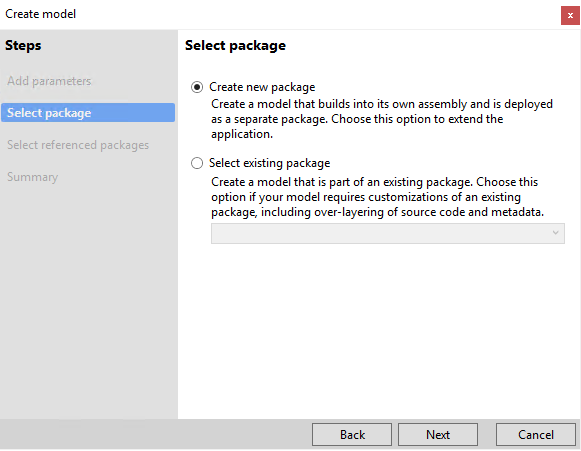The image size is (581, 451).
Task: Proceed with the Next button
Action: point(438,435)
